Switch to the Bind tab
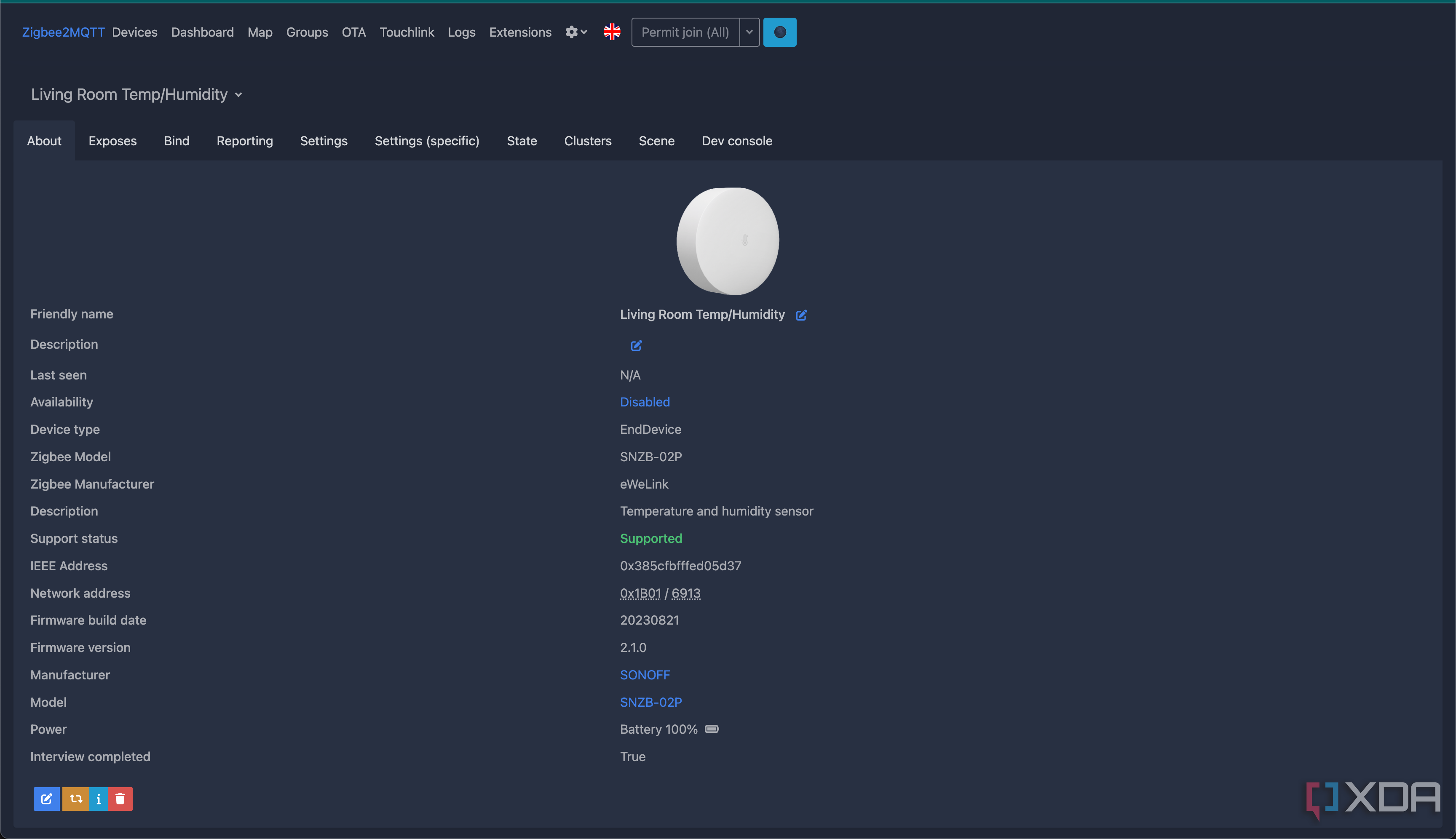Image resolution: width=1456 pixels, height=839 pixels. [x=177, y=141]
